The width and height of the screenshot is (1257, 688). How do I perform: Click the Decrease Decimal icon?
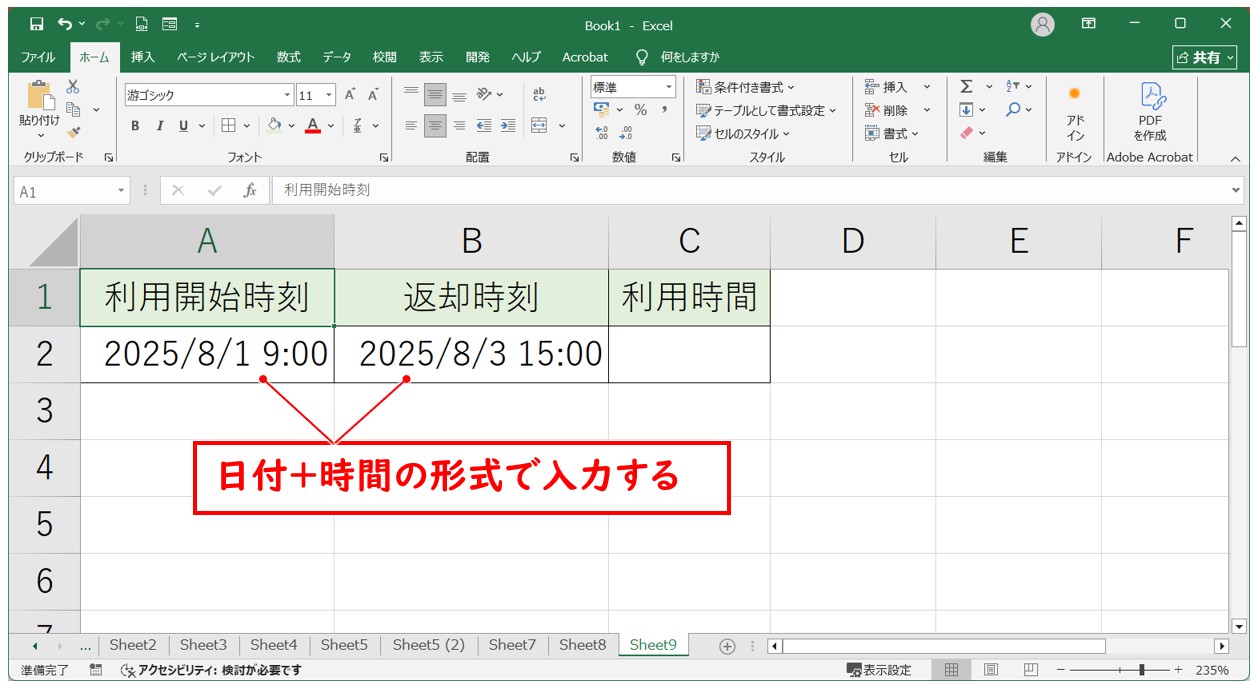pyautogui.click(x=626, y=133)
